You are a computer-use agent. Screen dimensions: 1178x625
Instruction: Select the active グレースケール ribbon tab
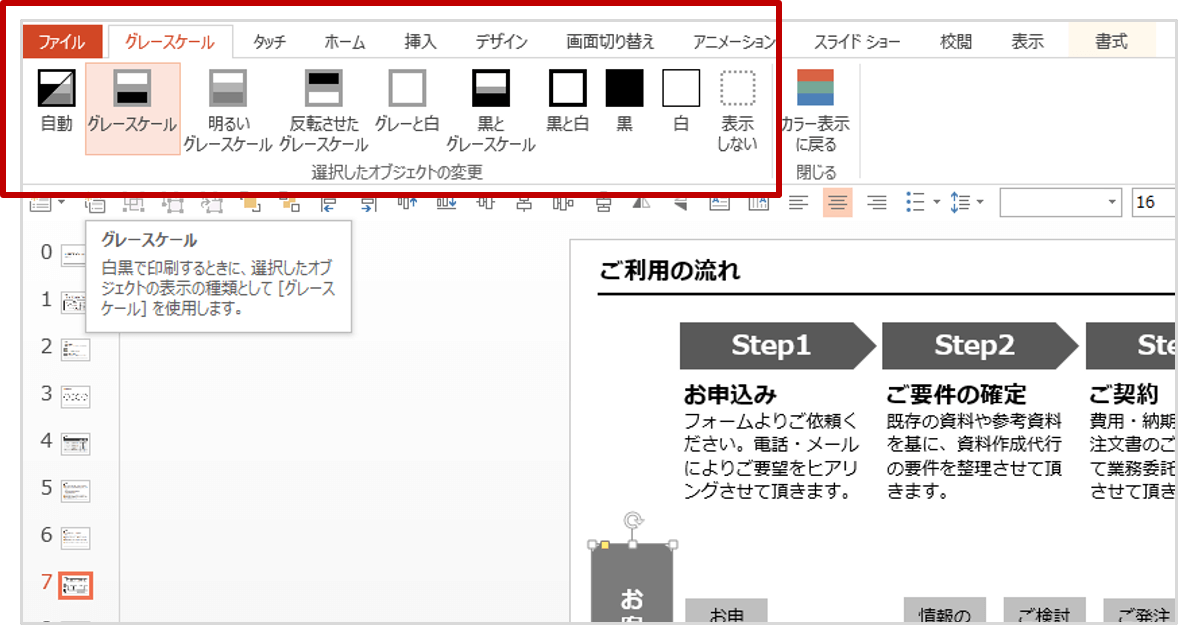(170, 41)
